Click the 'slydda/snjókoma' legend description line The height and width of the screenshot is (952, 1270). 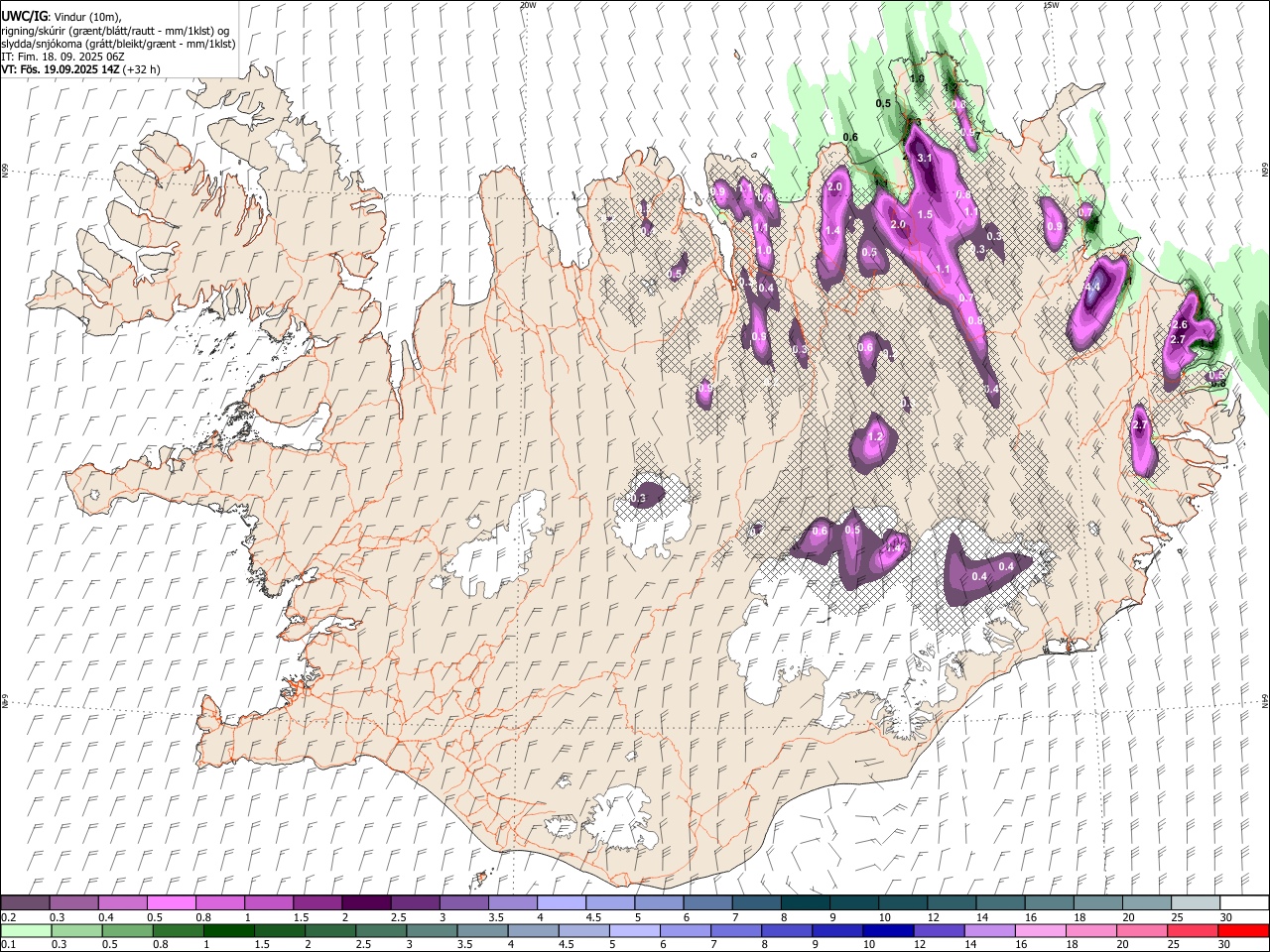[x=118, y=44]
